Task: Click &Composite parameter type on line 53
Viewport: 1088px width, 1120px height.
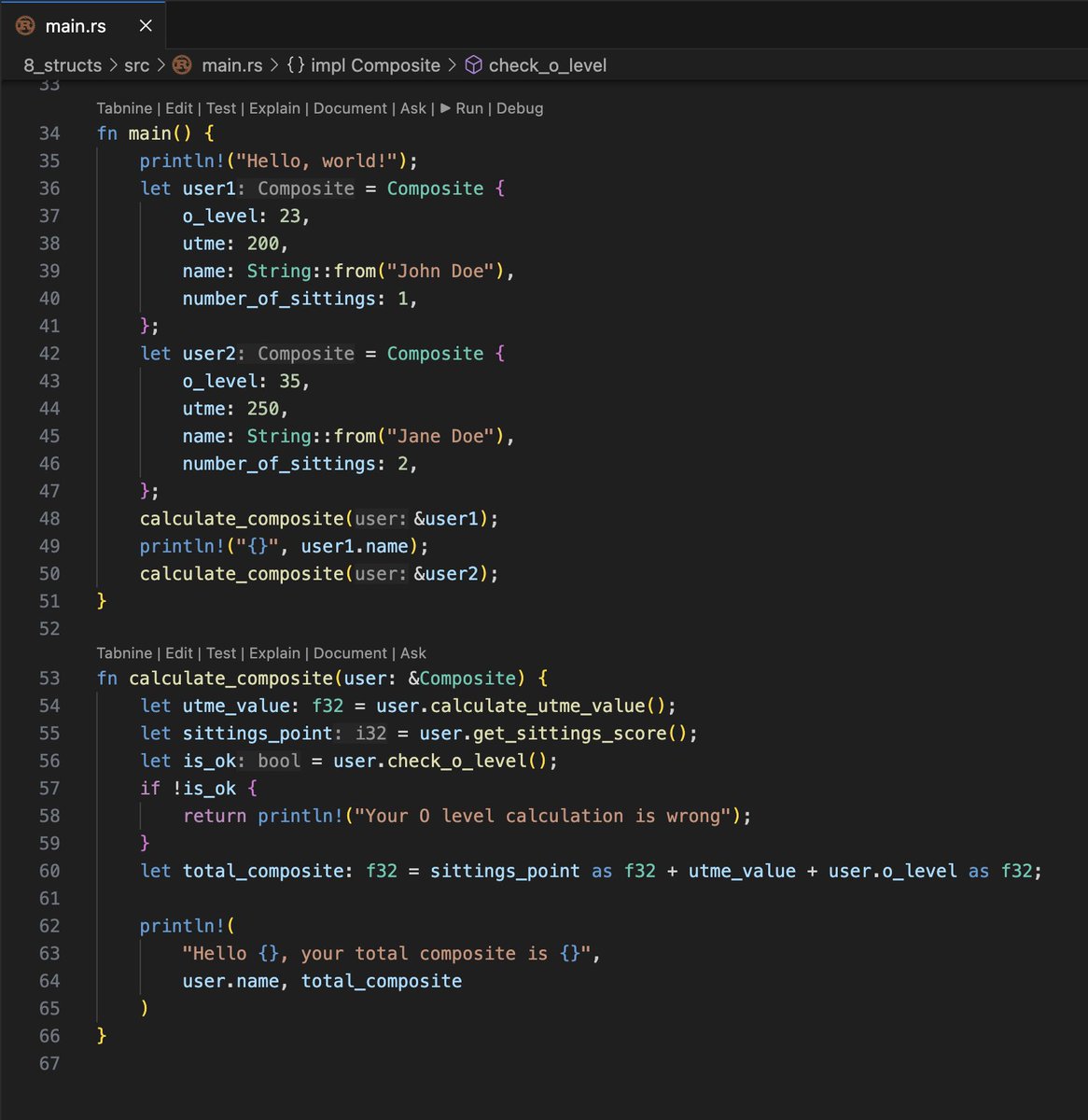Action: click(x=462, y=679)
